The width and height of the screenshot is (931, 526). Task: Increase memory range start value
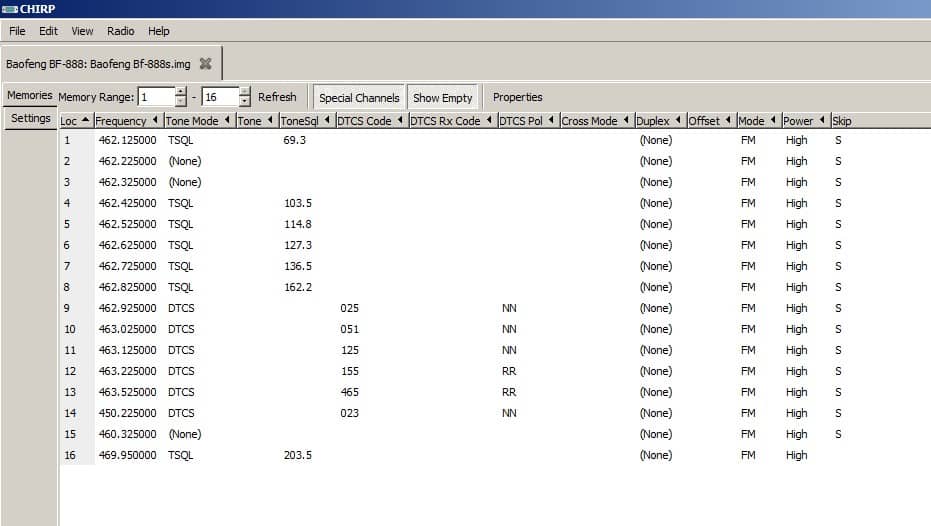pos(180,92)
